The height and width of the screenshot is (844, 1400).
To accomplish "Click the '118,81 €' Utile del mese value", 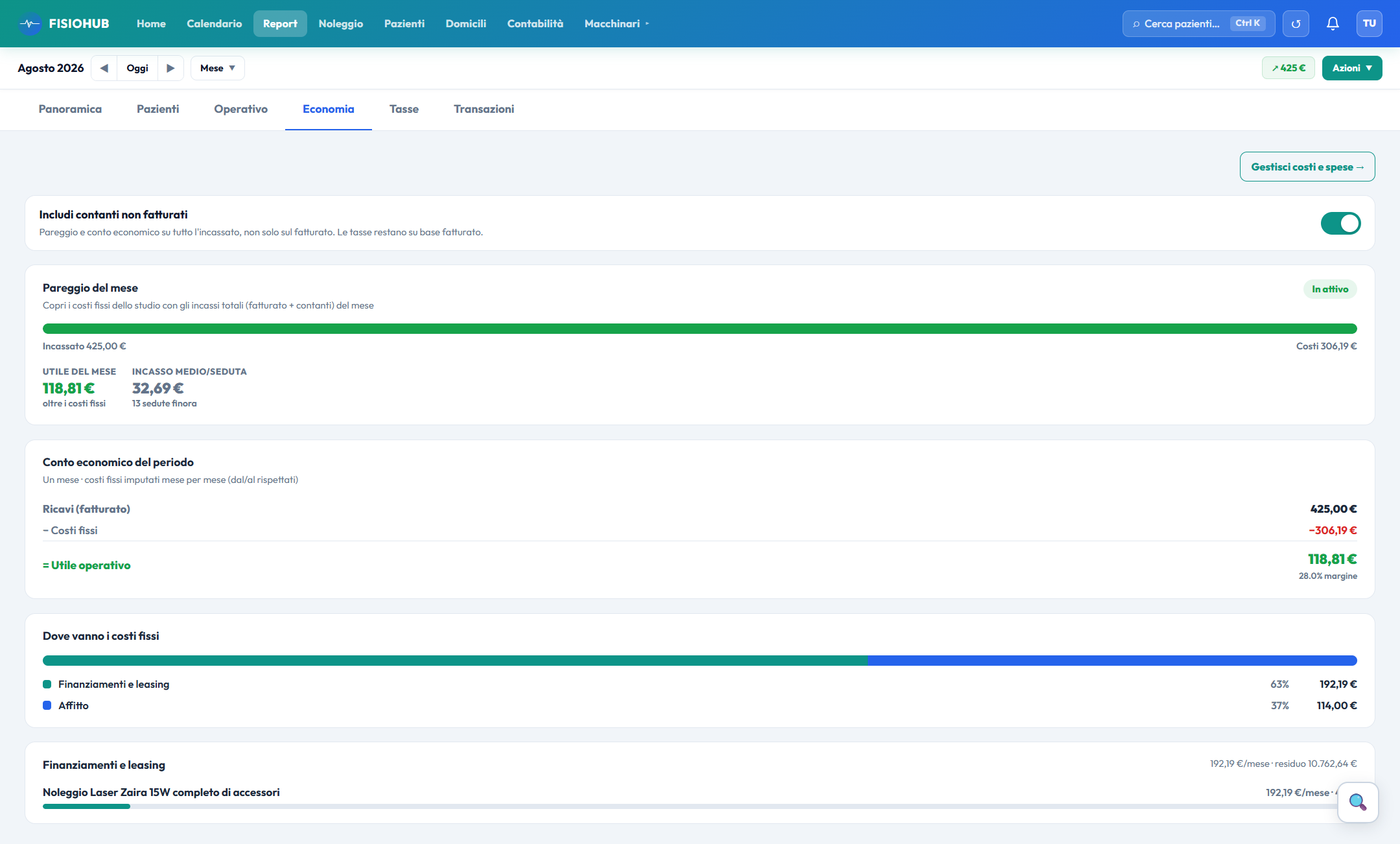I will click(69, 388).
